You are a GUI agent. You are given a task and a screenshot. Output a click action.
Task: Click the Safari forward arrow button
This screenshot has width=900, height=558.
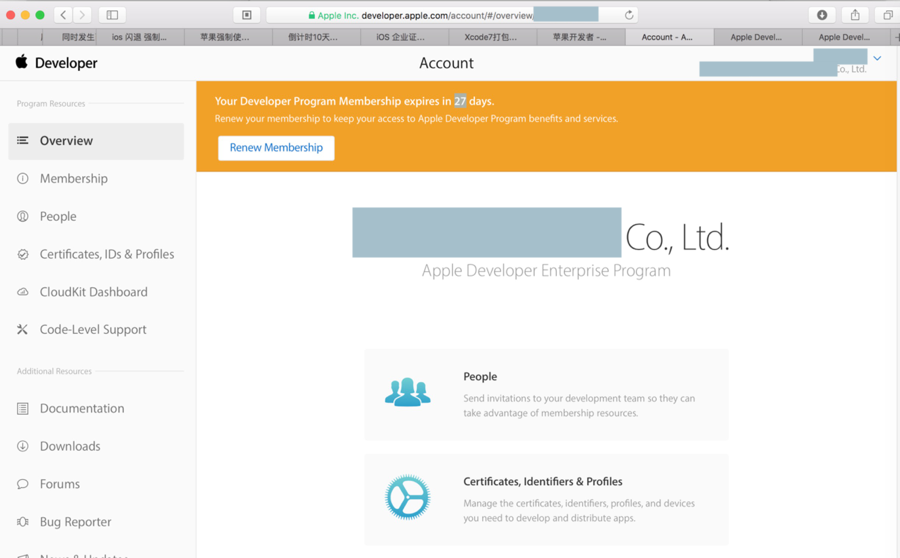tap(82, 15)
